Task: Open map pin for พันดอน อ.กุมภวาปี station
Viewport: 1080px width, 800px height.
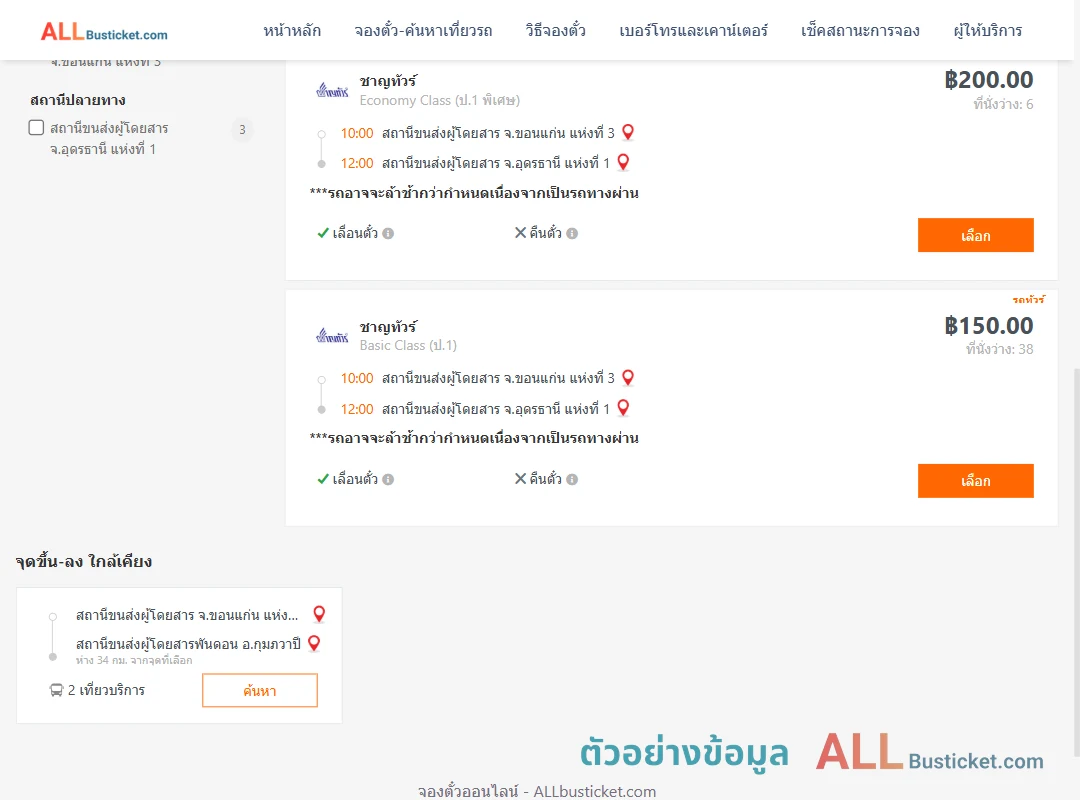Action: coord(314,644)
